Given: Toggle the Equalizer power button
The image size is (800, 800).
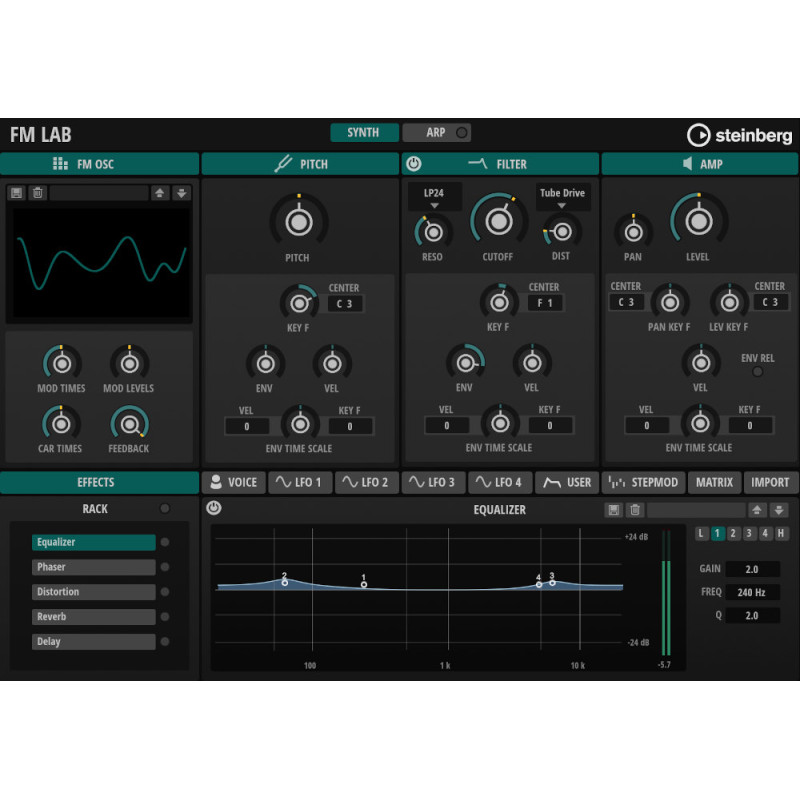Looking at the screenshot, I should point(214,508).
